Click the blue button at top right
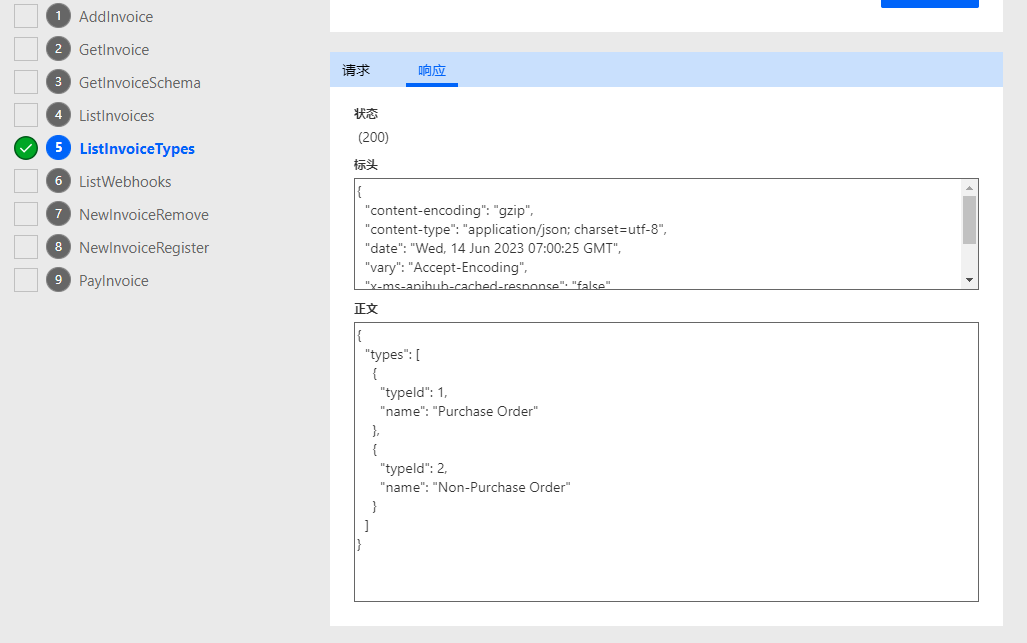This screenshot has width=1027, height=643. coord(929,3)
